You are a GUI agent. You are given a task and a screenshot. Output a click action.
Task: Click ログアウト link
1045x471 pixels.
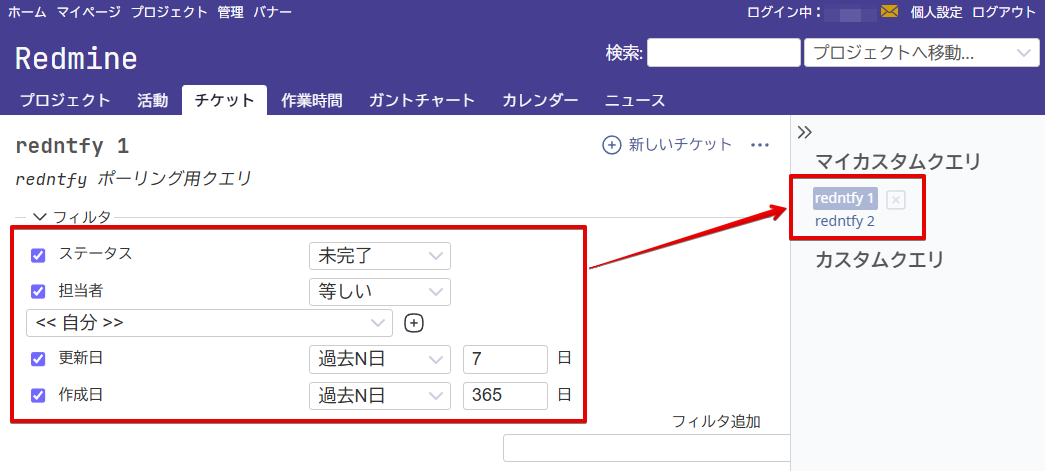tap(1004, 12)
